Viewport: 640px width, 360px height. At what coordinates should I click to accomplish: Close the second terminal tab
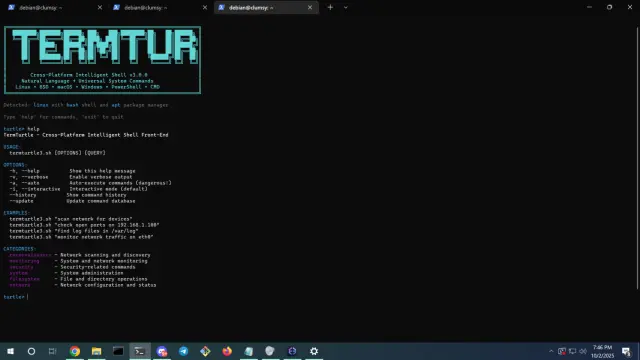[x=204, y=7]
